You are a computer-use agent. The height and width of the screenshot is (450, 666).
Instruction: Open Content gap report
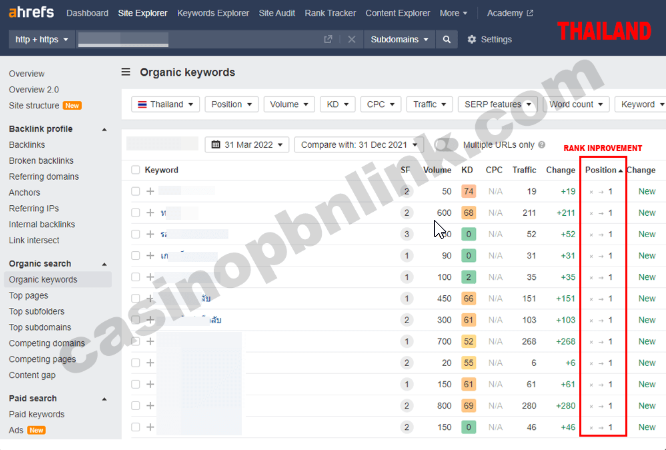[x=32, y=375]
